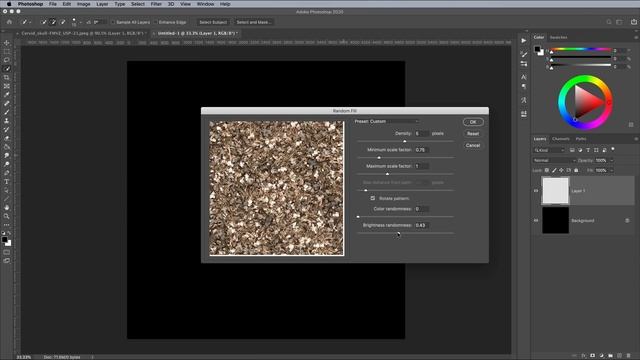
Task: Select the Gradient tool
Action: [7, 147]
